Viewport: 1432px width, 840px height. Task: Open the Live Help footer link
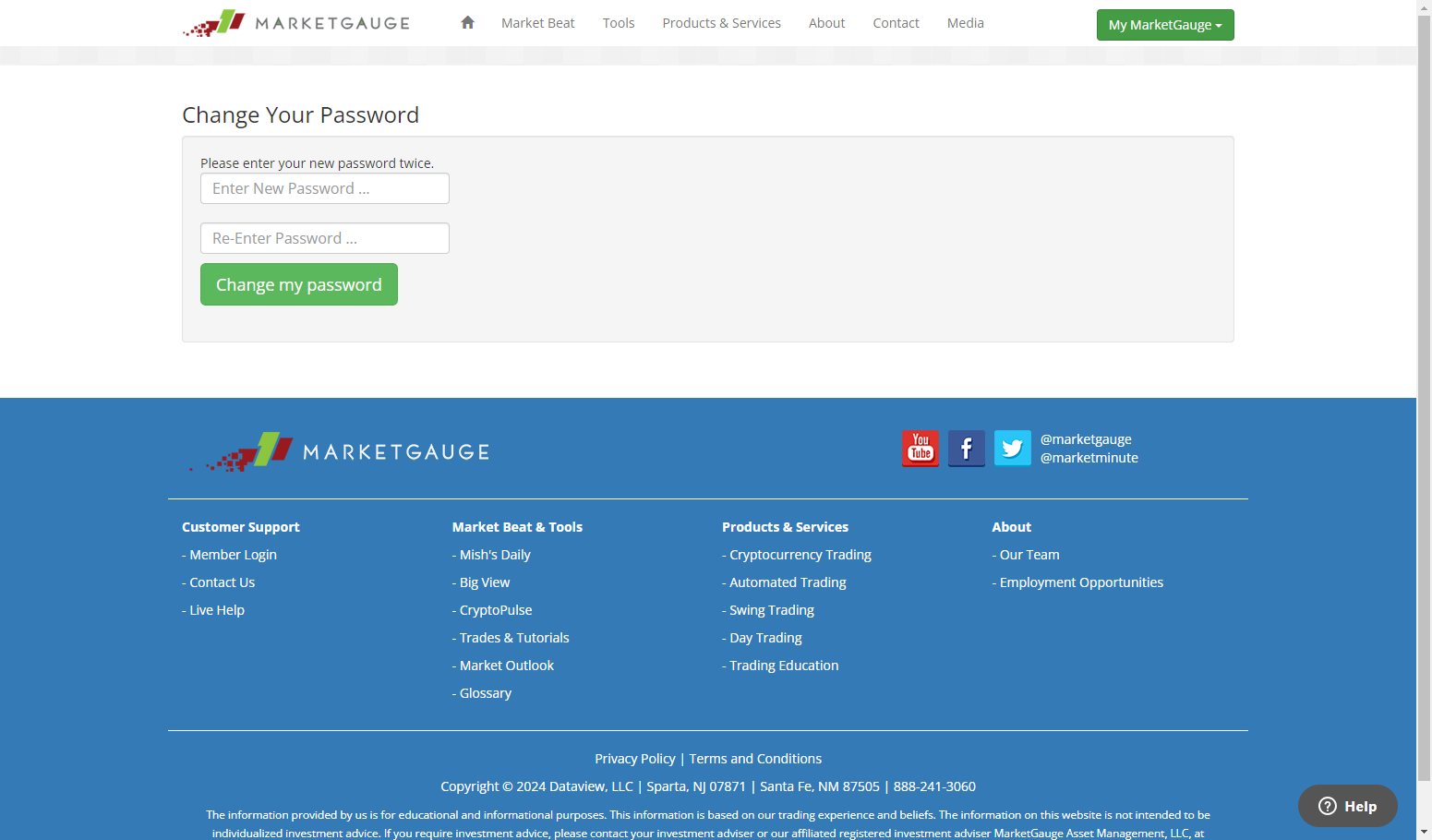coord(217,610)
